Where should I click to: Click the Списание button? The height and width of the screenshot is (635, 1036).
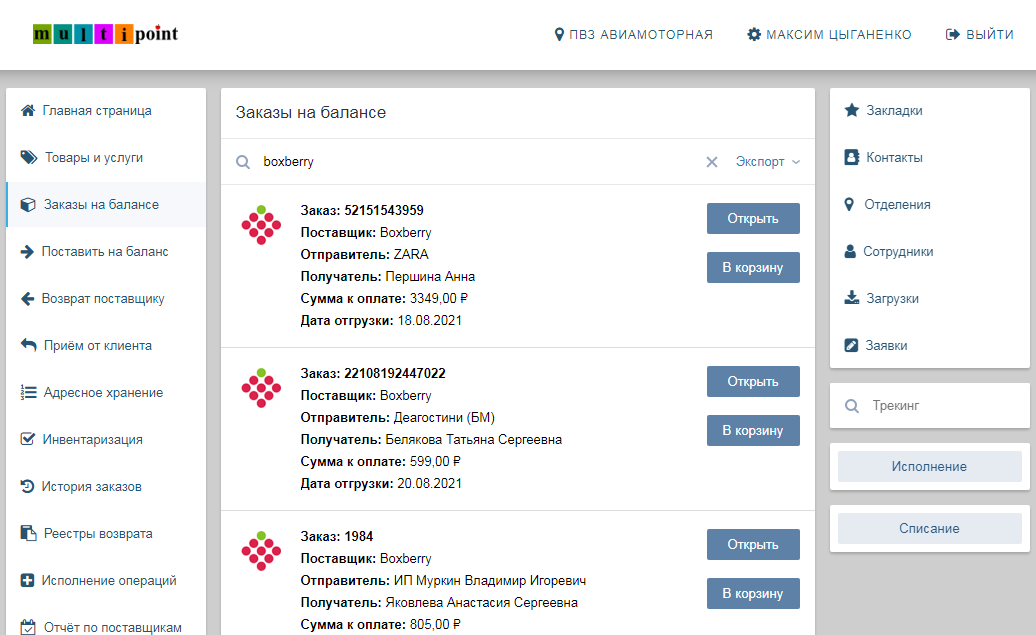(930, 529)
